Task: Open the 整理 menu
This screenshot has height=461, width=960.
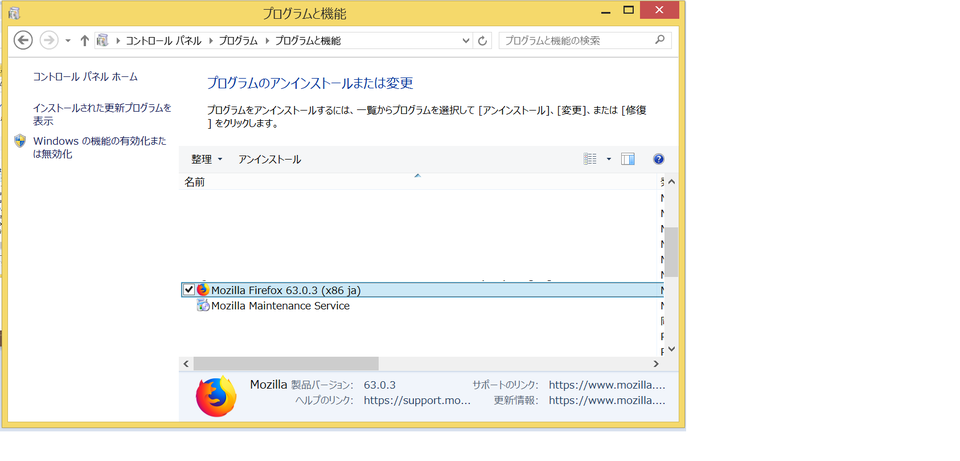Action: 206,159
